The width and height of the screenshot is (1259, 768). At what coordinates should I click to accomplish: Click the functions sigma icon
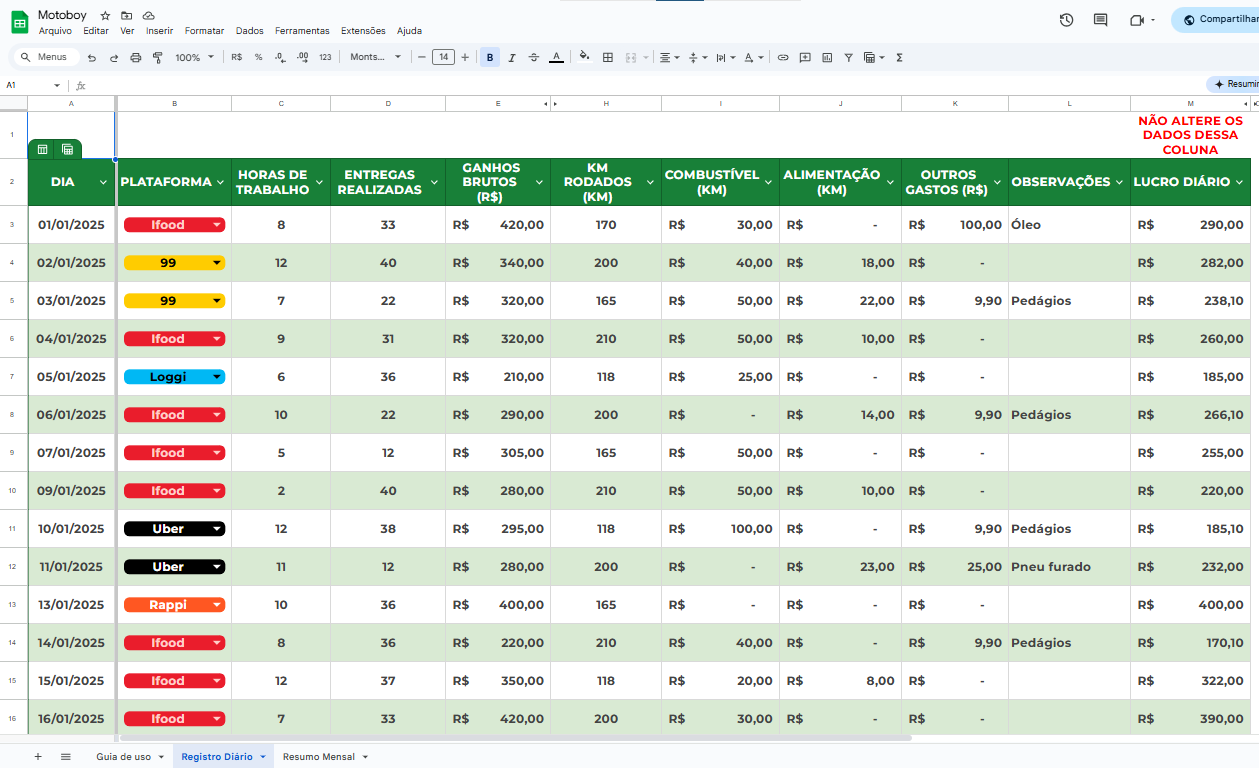899,58
